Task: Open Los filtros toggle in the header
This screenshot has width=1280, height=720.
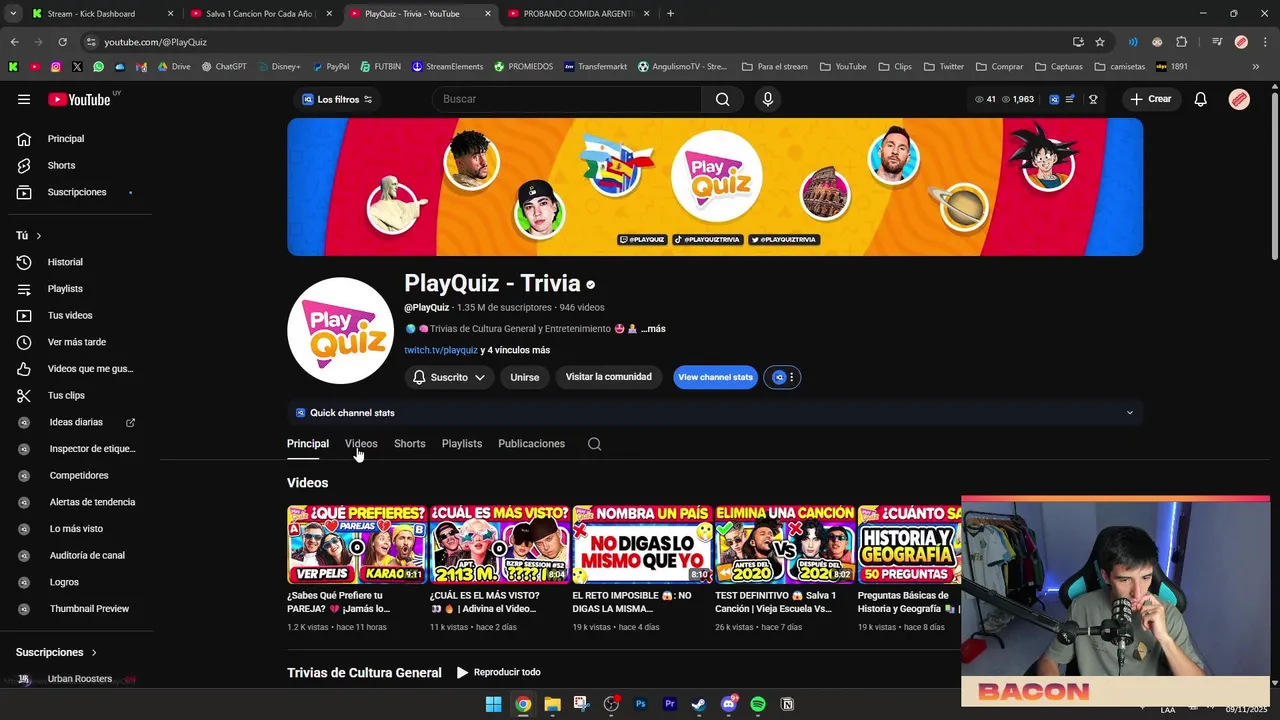Action: click(336, 99)
